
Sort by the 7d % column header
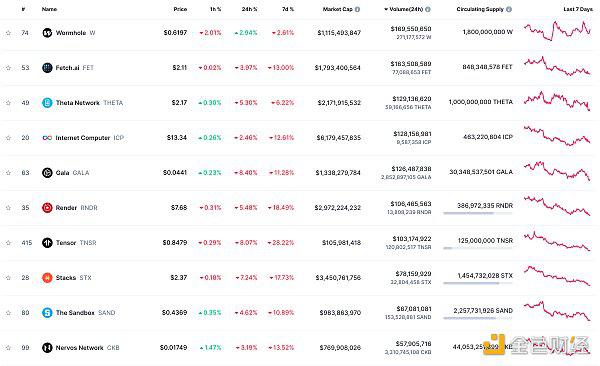point(287,9)
